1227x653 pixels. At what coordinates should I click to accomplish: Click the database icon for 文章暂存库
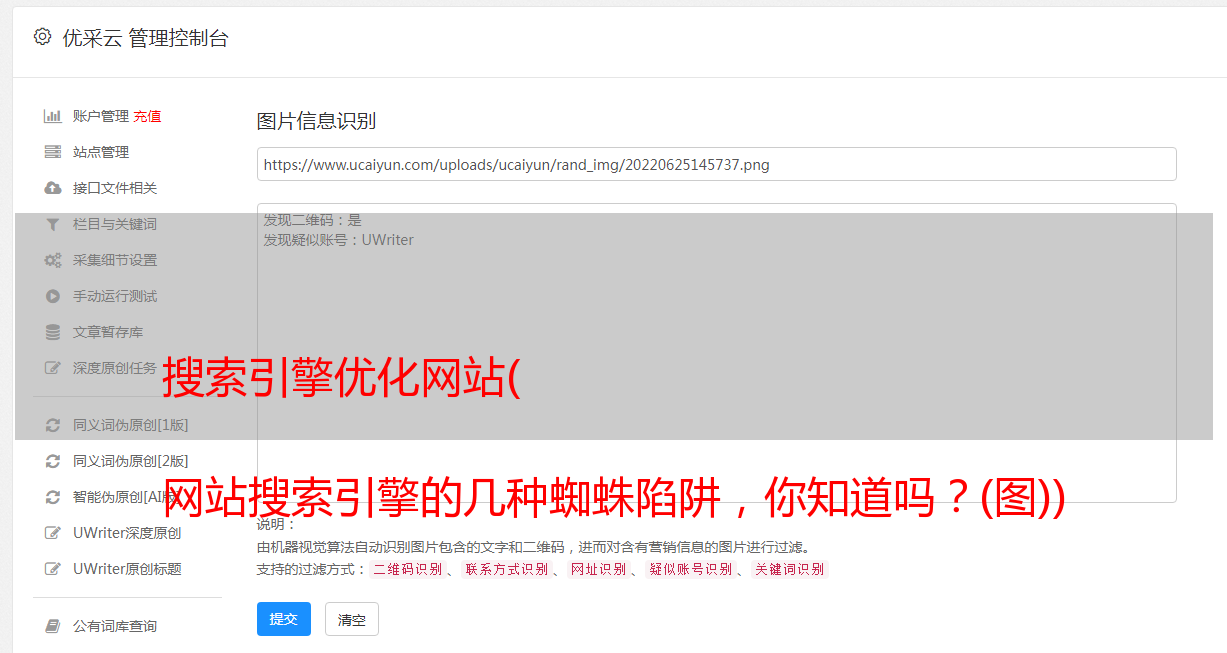(53, 332)
